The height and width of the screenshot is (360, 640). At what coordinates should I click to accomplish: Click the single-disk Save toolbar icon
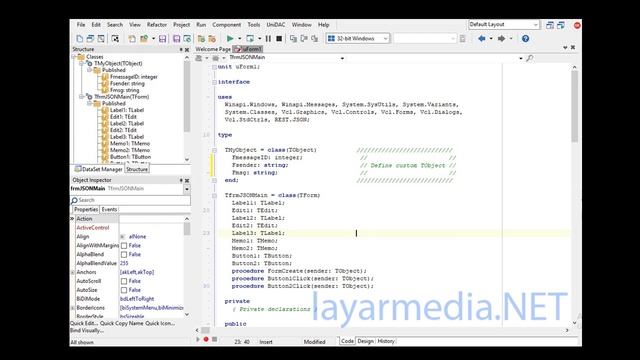click(x=162, y=38)
